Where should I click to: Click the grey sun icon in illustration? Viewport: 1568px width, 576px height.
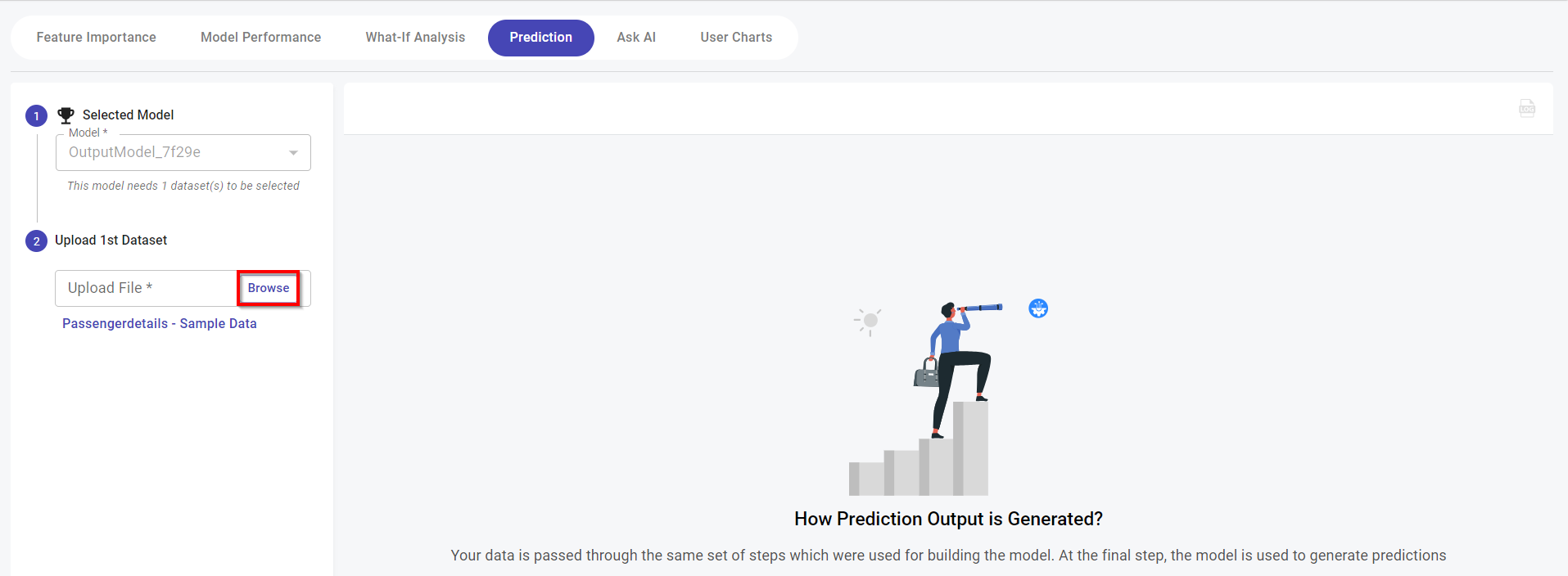pos(870,320)
